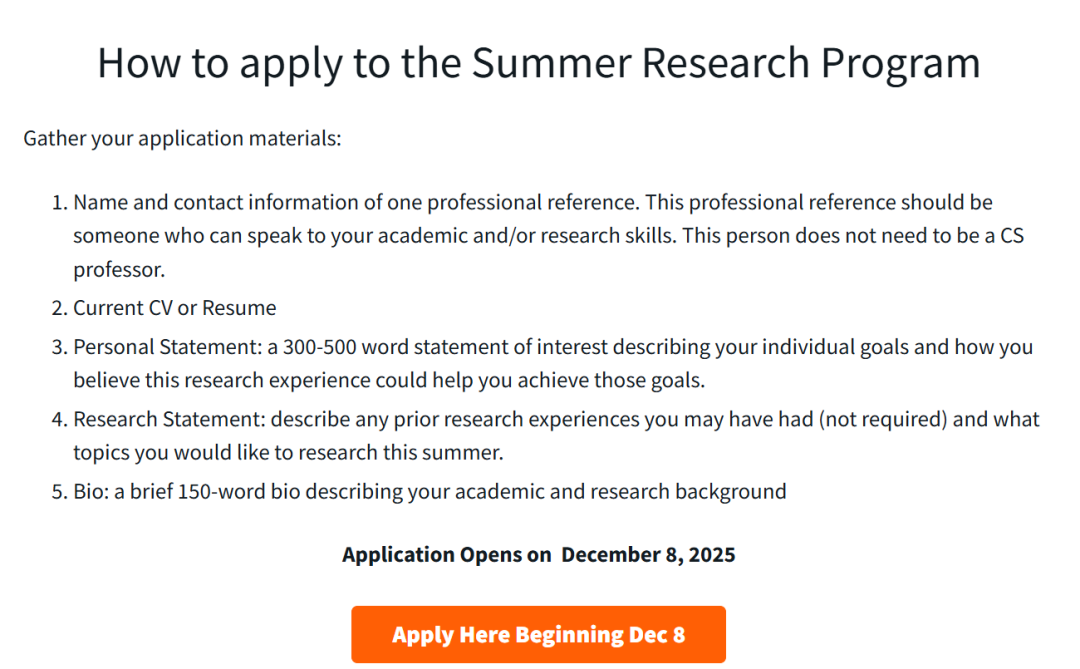Click the list number '2.' marker

click(58, 308)
